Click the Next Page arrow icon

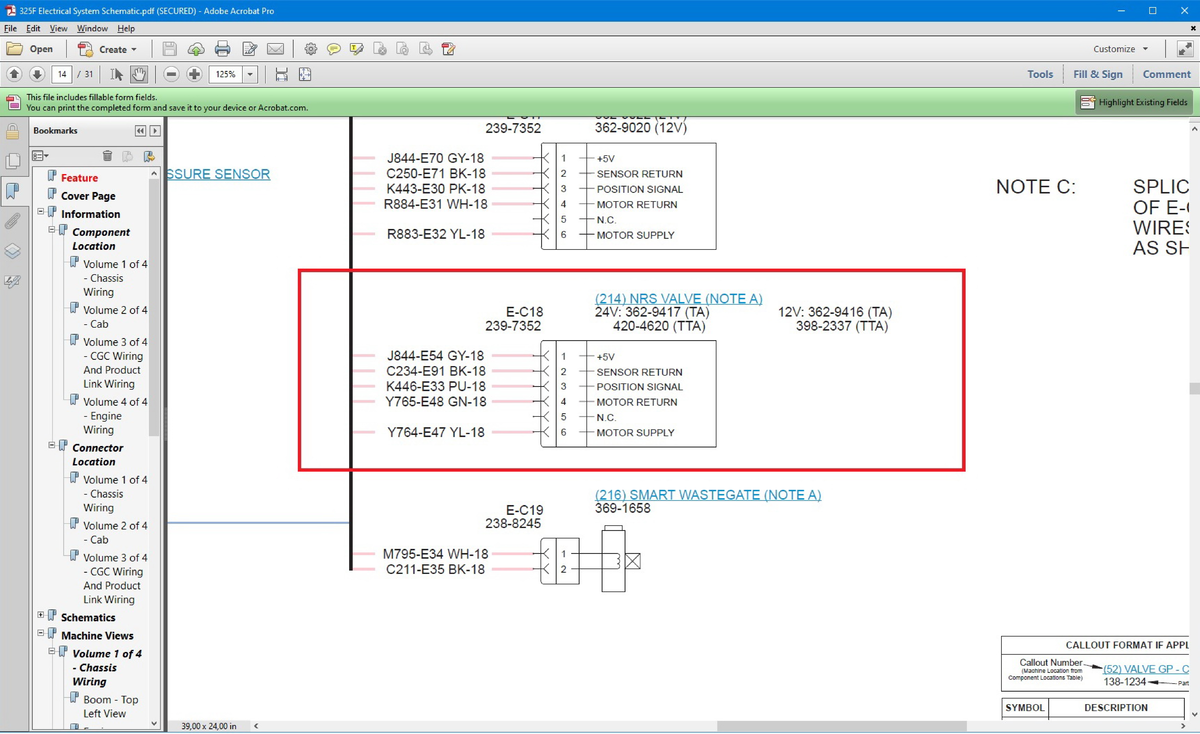[x=37, y=73]
